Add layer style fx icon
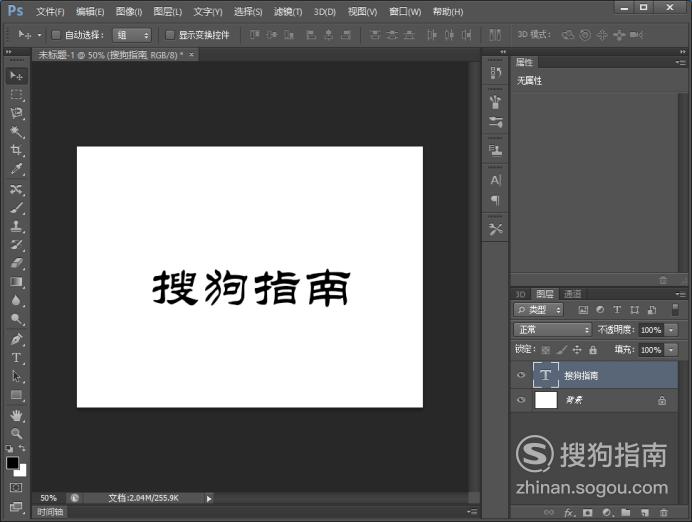This screenshot has width=692, height=522. (x=569, y=512)
